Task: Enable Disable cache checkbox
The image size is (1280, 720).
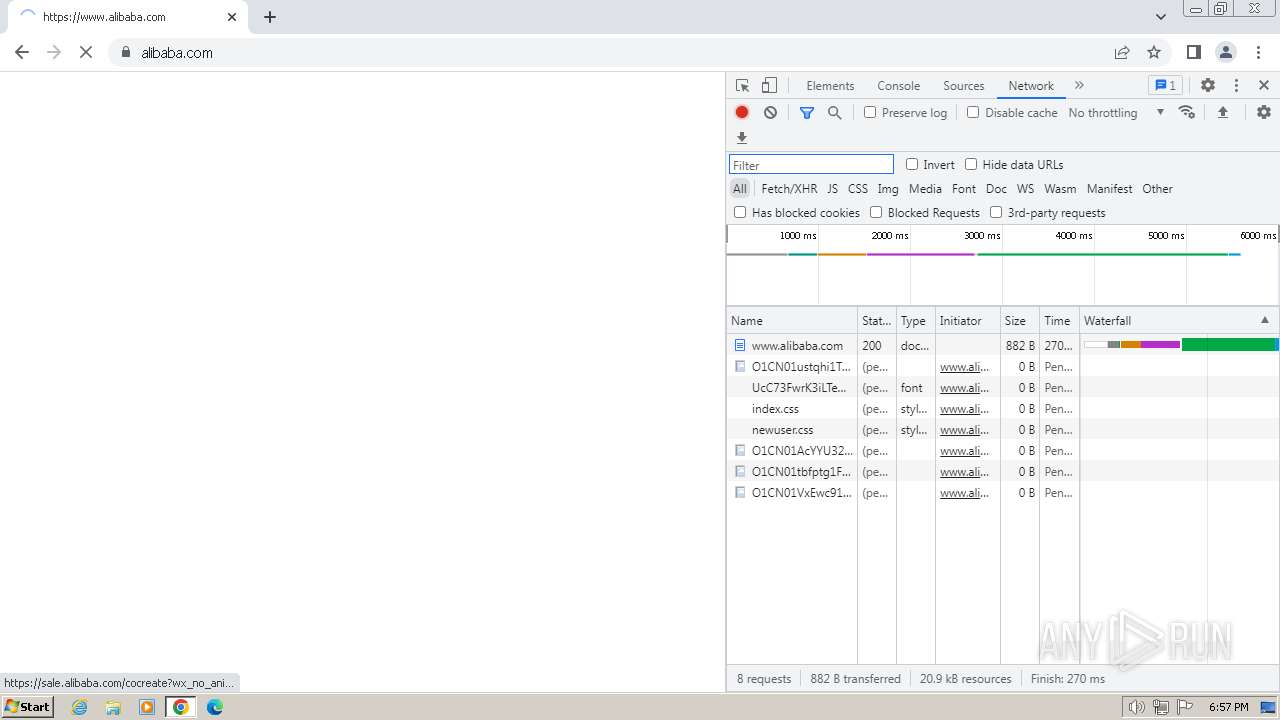Action: click(973, 113)
